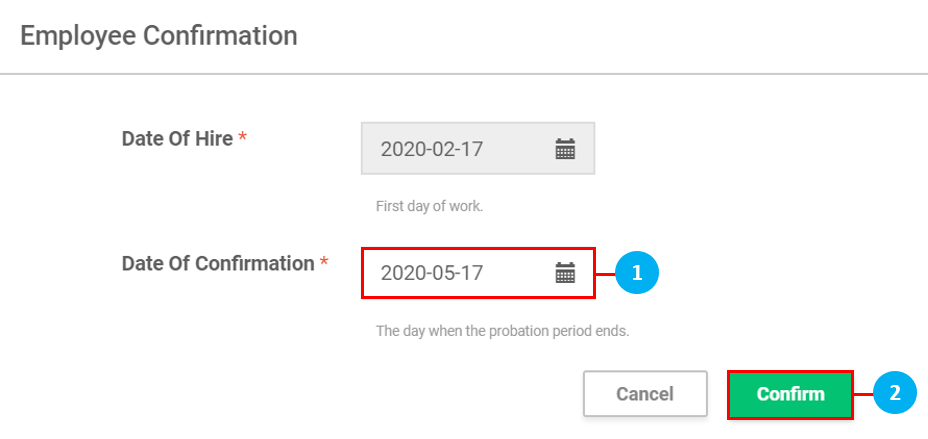Click the connector line beside the step 1 badge
Image resolution: width=928 pixels, height=439 pixels.
pos(605,272)
